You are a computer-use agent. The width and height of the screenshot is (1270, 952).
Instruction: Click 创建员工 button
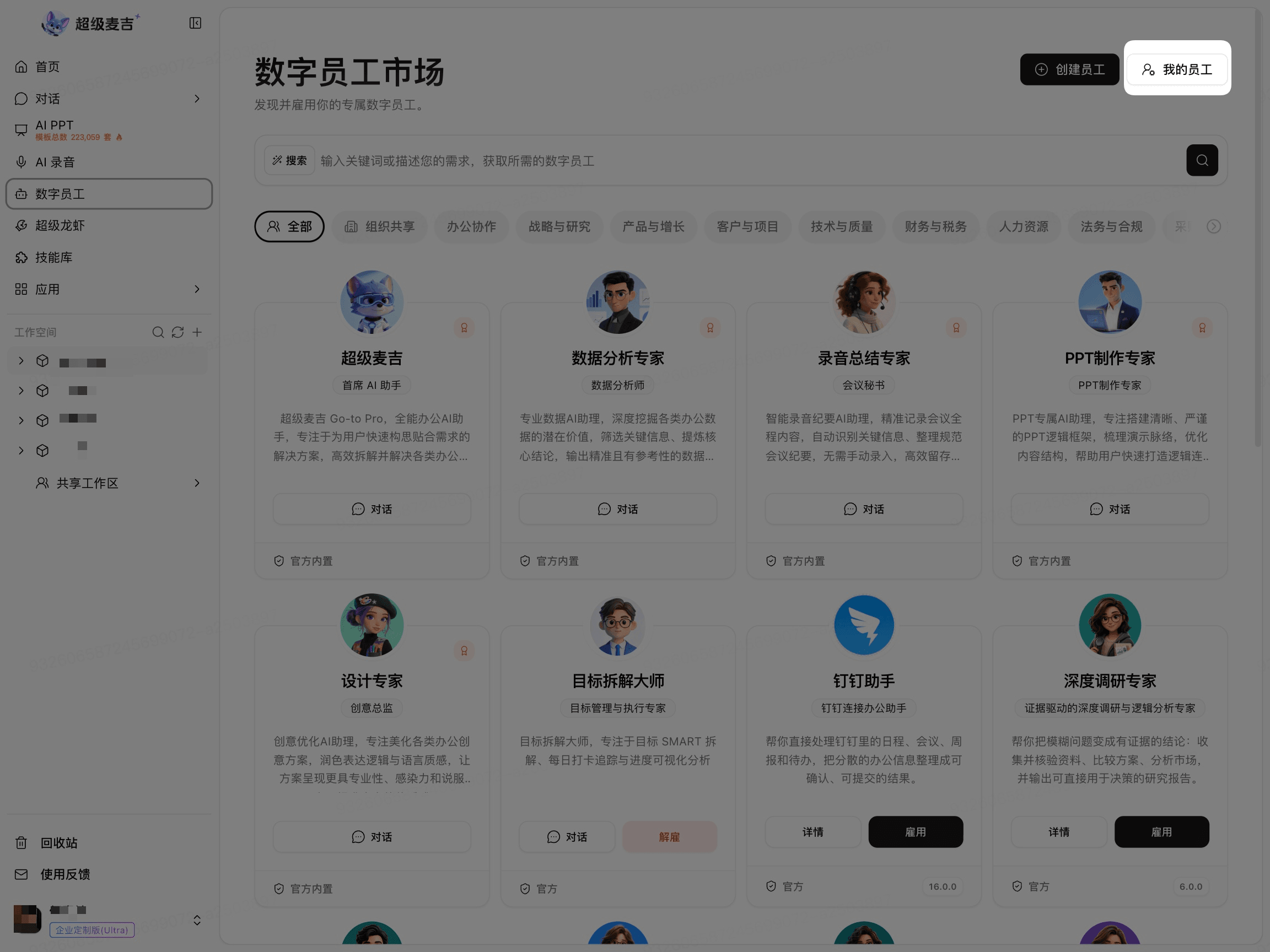pos(1069,69)
